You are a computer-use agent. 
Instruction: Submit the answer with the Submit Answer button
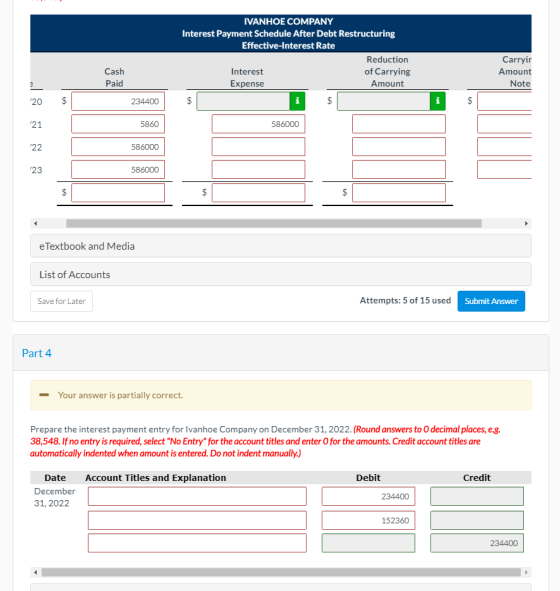(491, 301)
